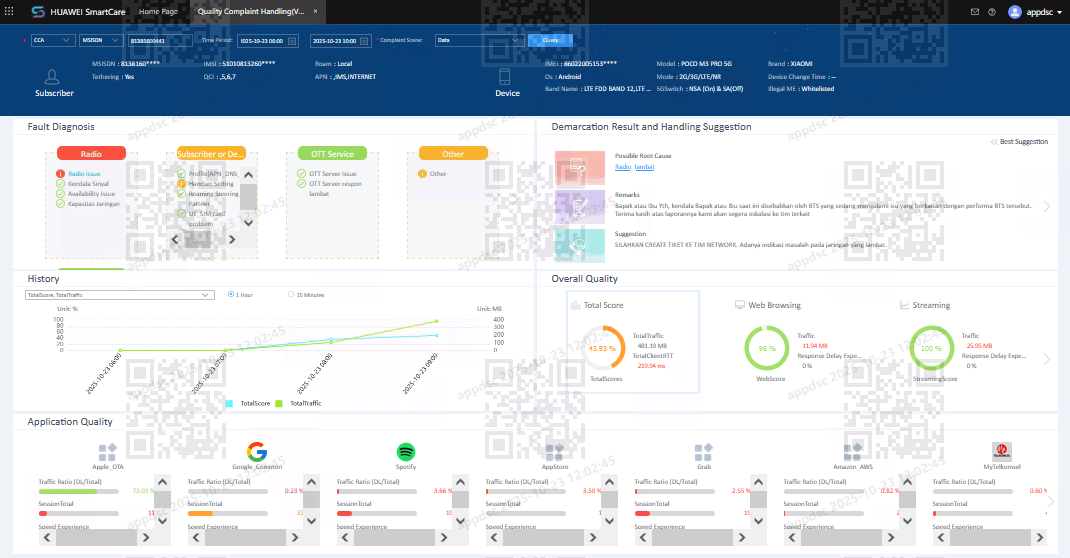Click the Web Browsing monitor icon
Viewport: 1070px width, 558px height.
(x=739, y=305)
